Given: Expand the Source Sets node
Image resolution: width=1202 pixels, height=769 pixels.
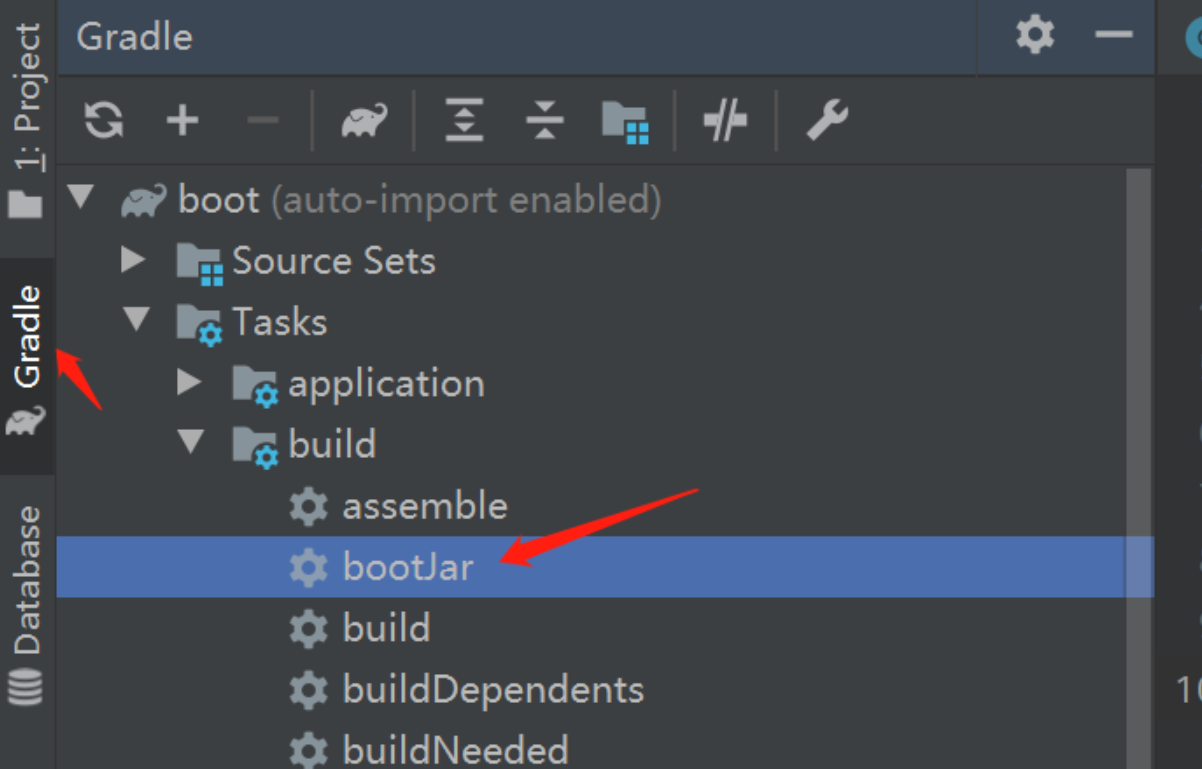Looking at the screenshot, I should tap(133, 261).
